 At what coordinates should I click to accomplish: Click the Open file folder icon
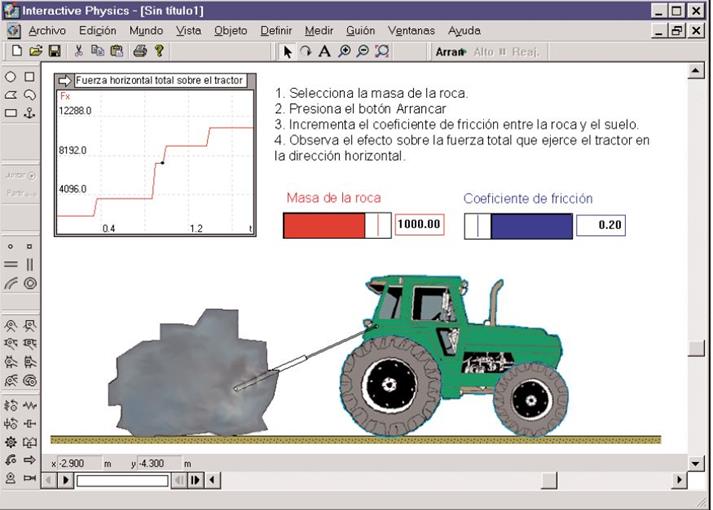[x=35, y=51]
